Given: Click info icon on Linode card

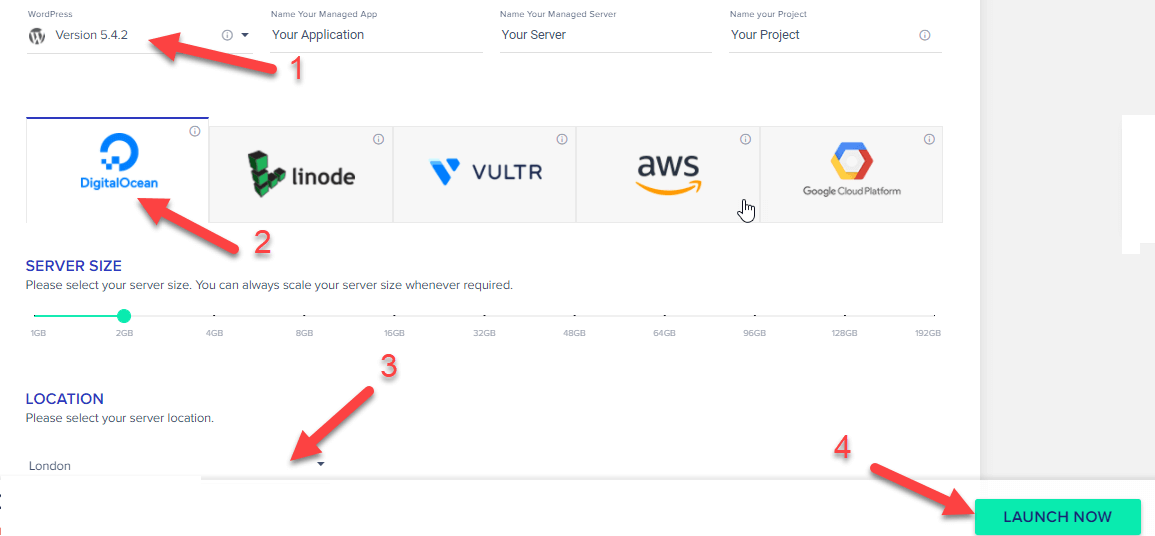Looking at the screenshot, I should click(x=378, y=138).
